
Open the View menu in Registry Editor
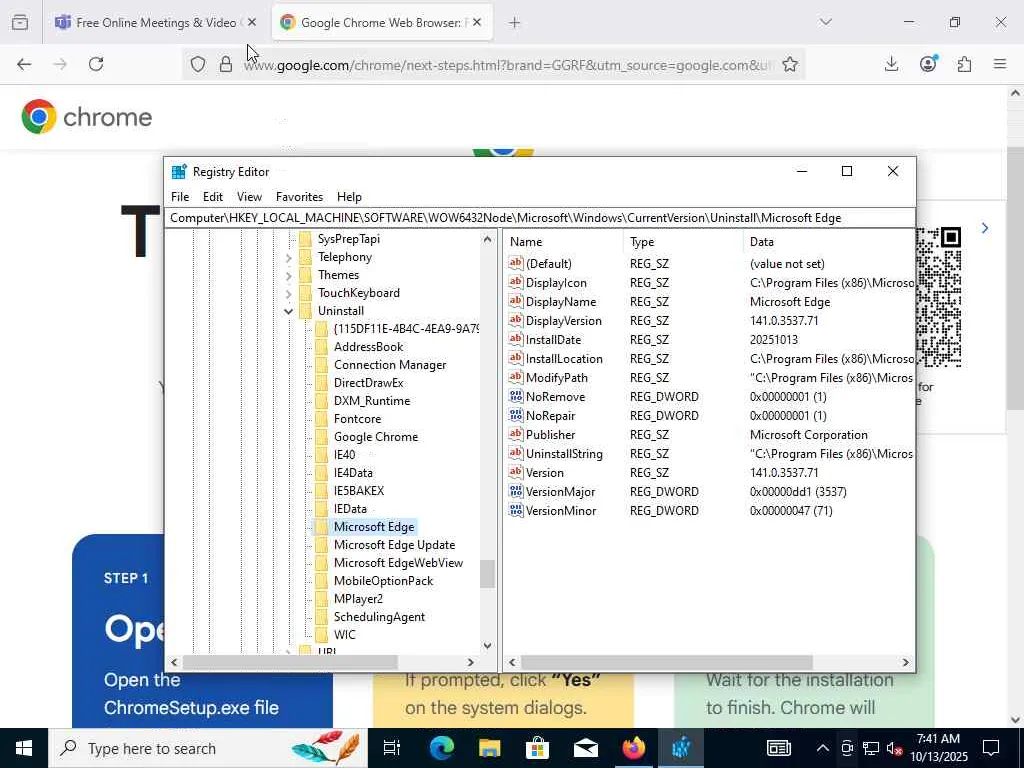pyautogui.click(x=249, y=197)
